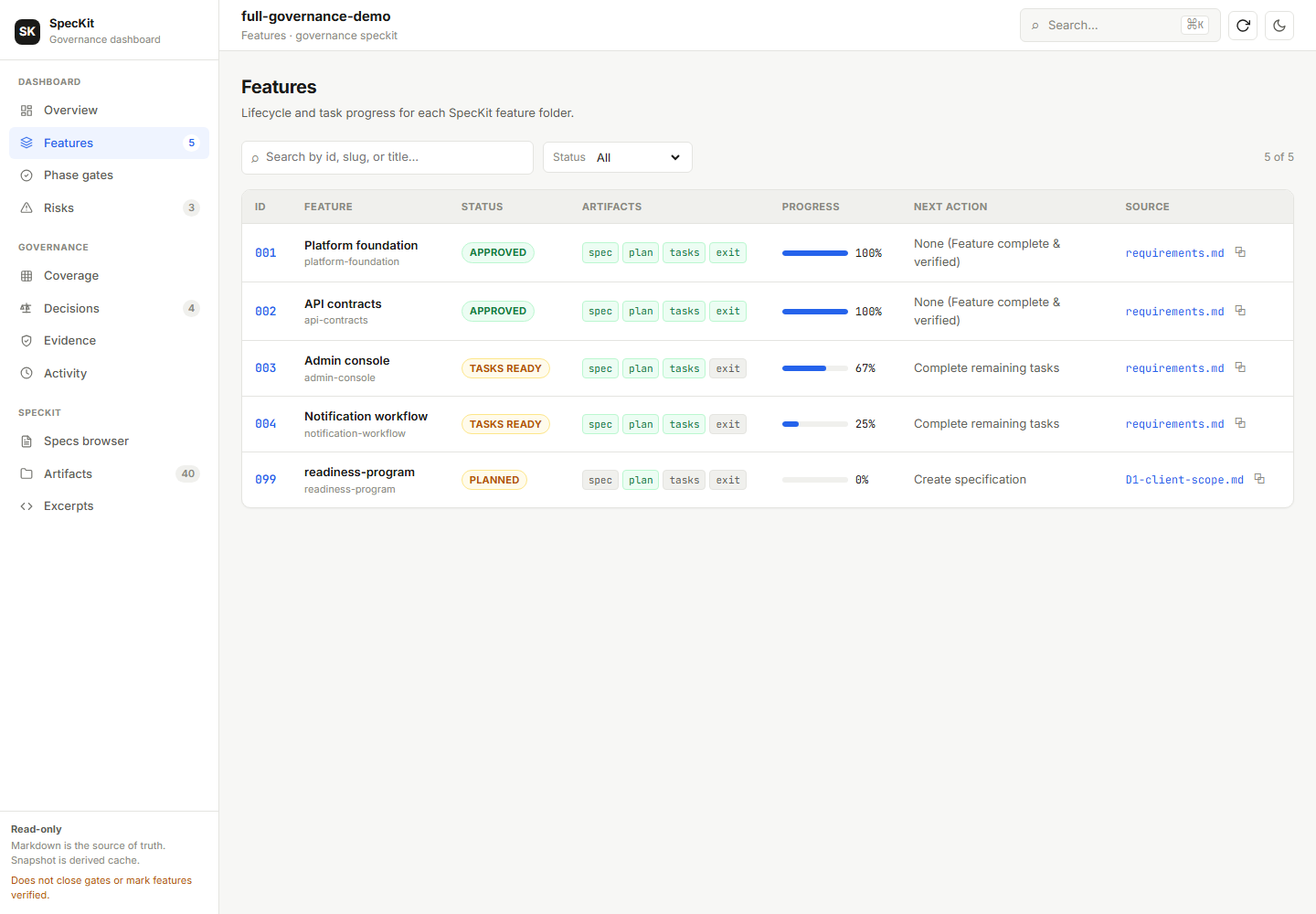The width and height of the screenshot is (1316, 914).
Task: Open feature ID 002 link
Action: tap(266, 312)
